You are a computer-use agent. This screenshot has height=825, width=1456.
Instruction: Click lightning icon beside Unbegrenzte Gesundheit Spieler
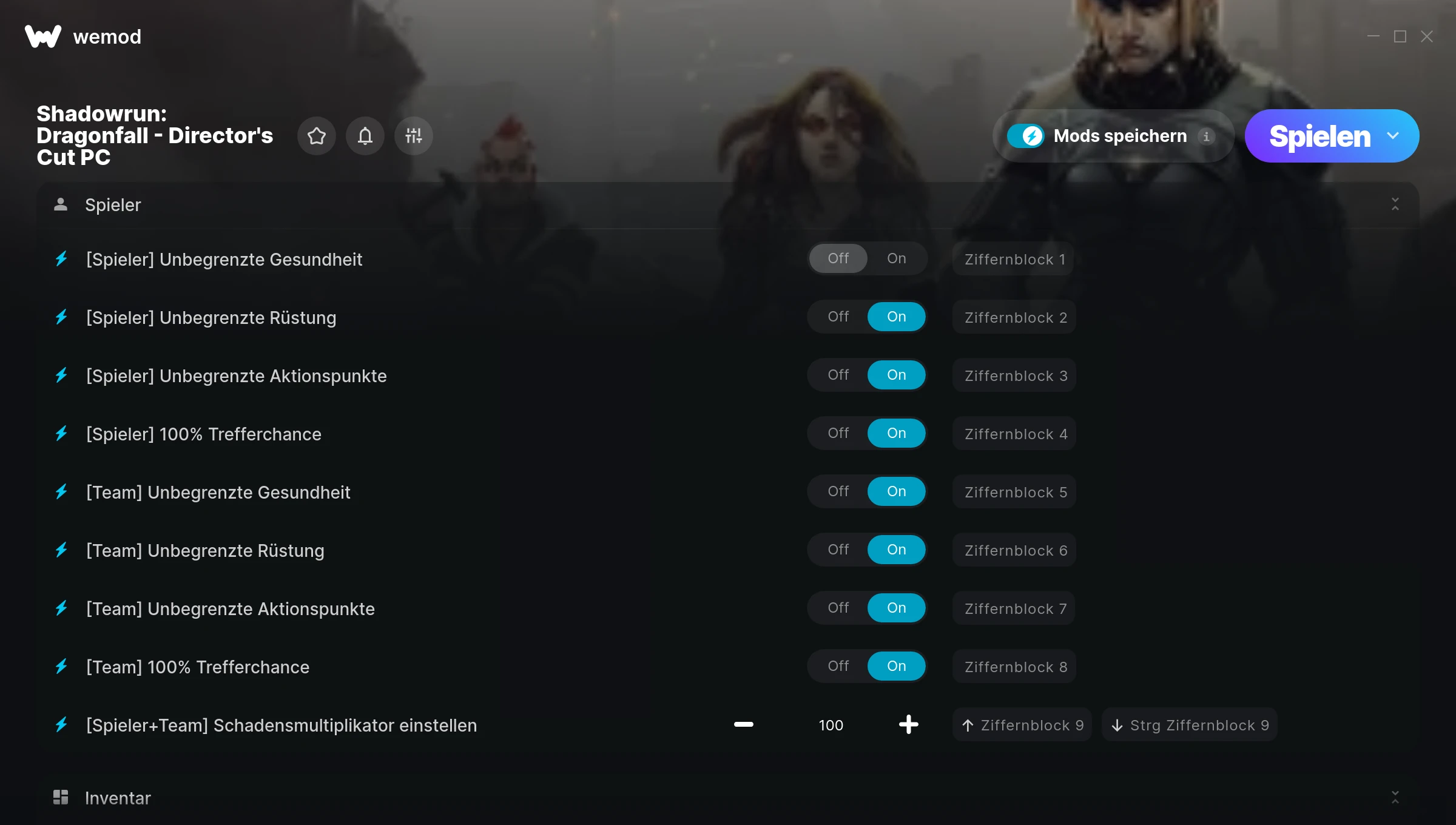point(61,259)
